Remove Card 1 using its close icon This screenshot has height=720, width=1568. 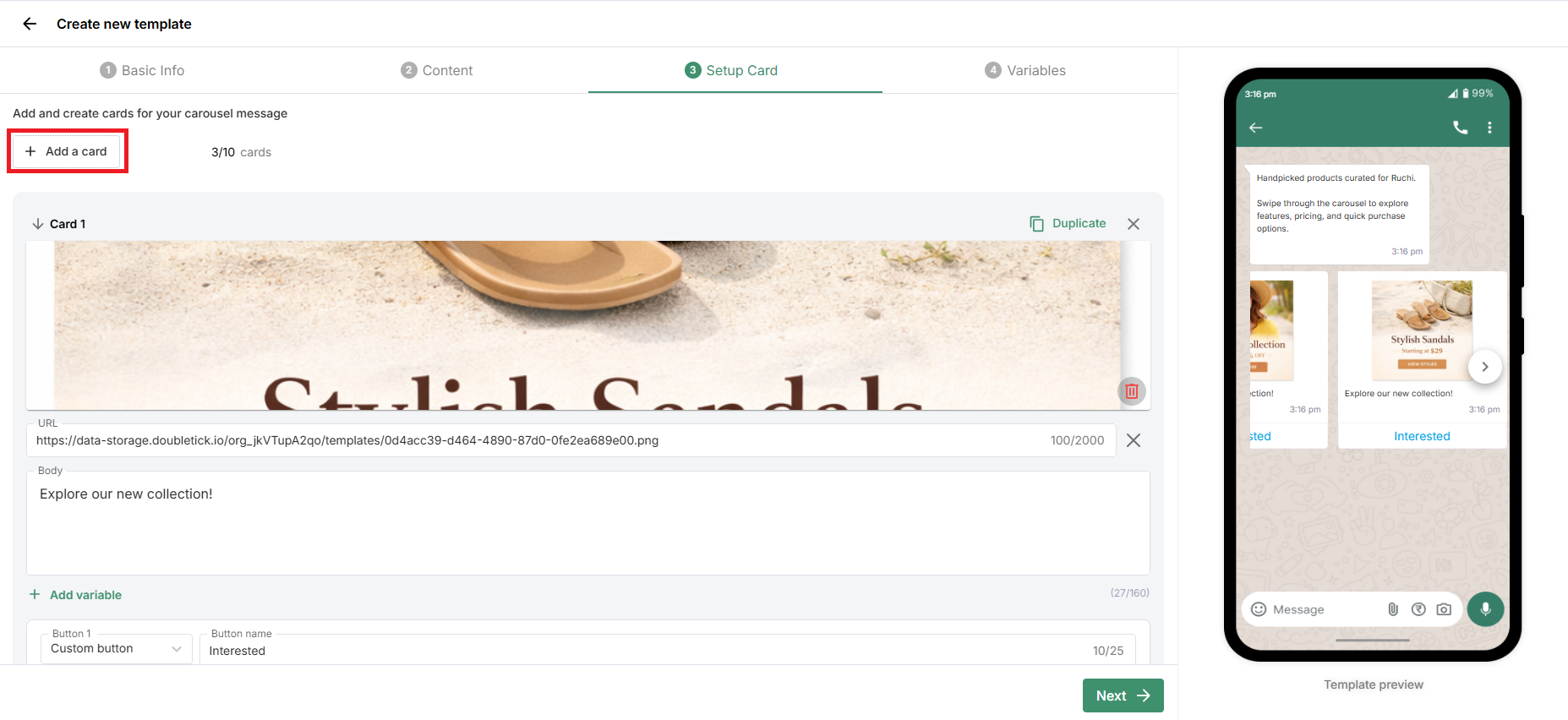pos(1134,224)
